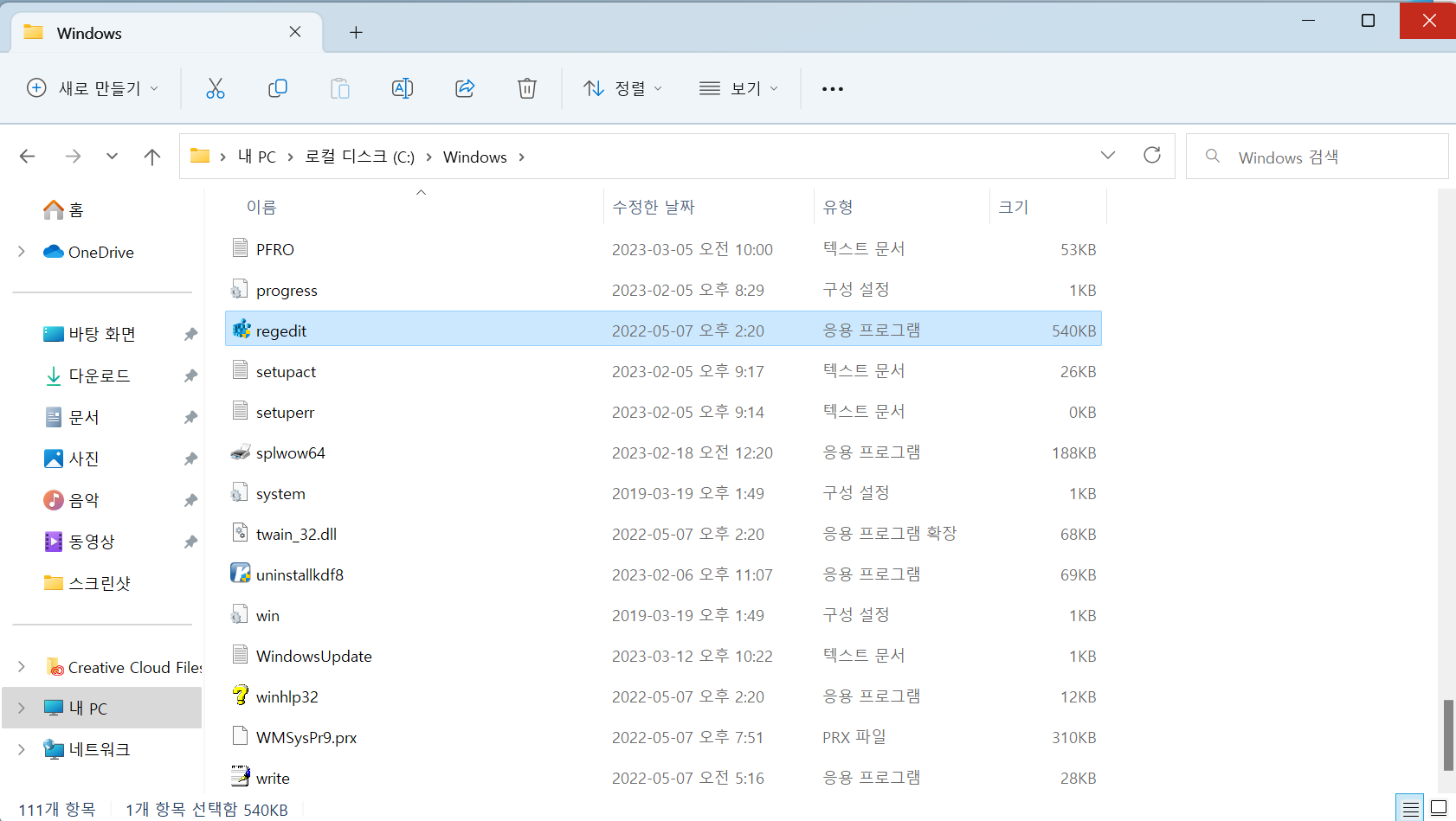Click the regedit application icon
This screenshot has height=821, width=1456.
(x=242, y=330)
